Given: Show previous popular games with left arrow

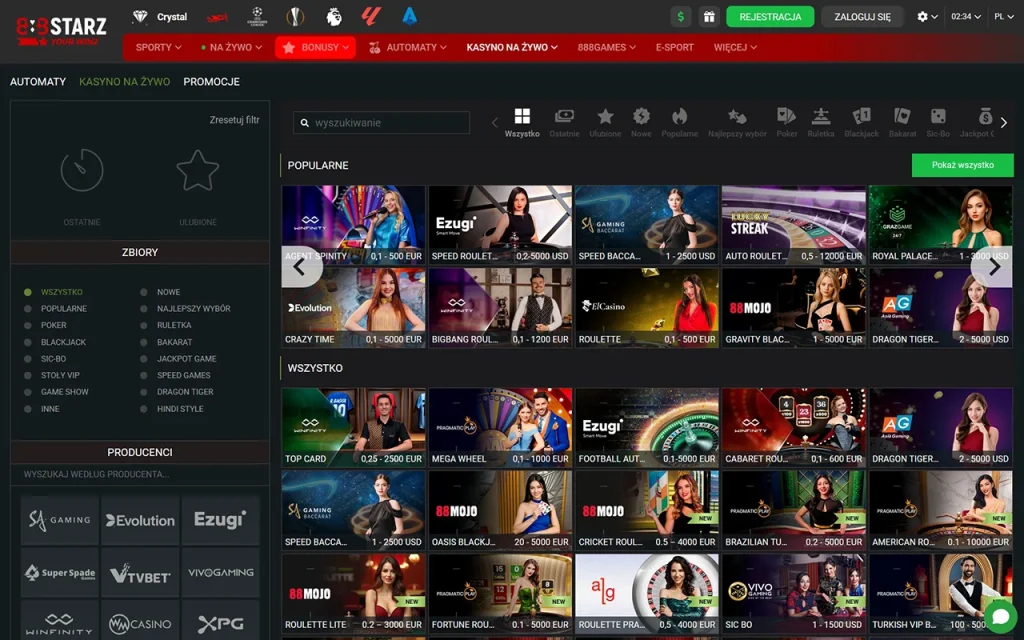Looking at the screenshot, I should tap(300, 266).
